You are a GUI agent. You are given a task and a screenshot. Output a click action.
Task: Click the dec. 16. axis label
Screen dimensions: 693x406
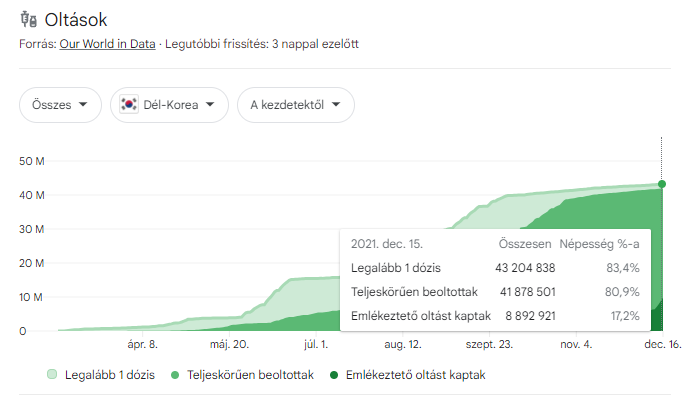[661, 344]
